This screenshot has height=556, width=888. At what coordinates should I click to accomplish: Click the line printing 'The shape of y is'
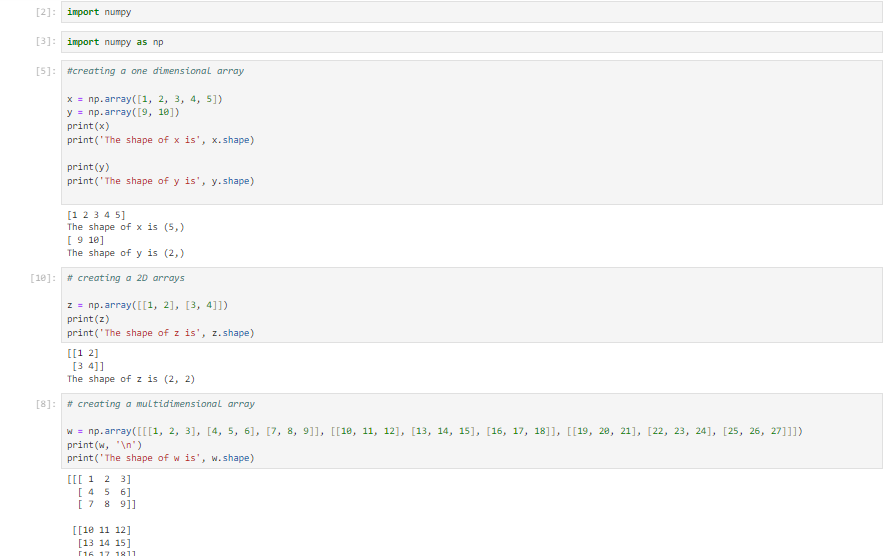click(160, 181)
